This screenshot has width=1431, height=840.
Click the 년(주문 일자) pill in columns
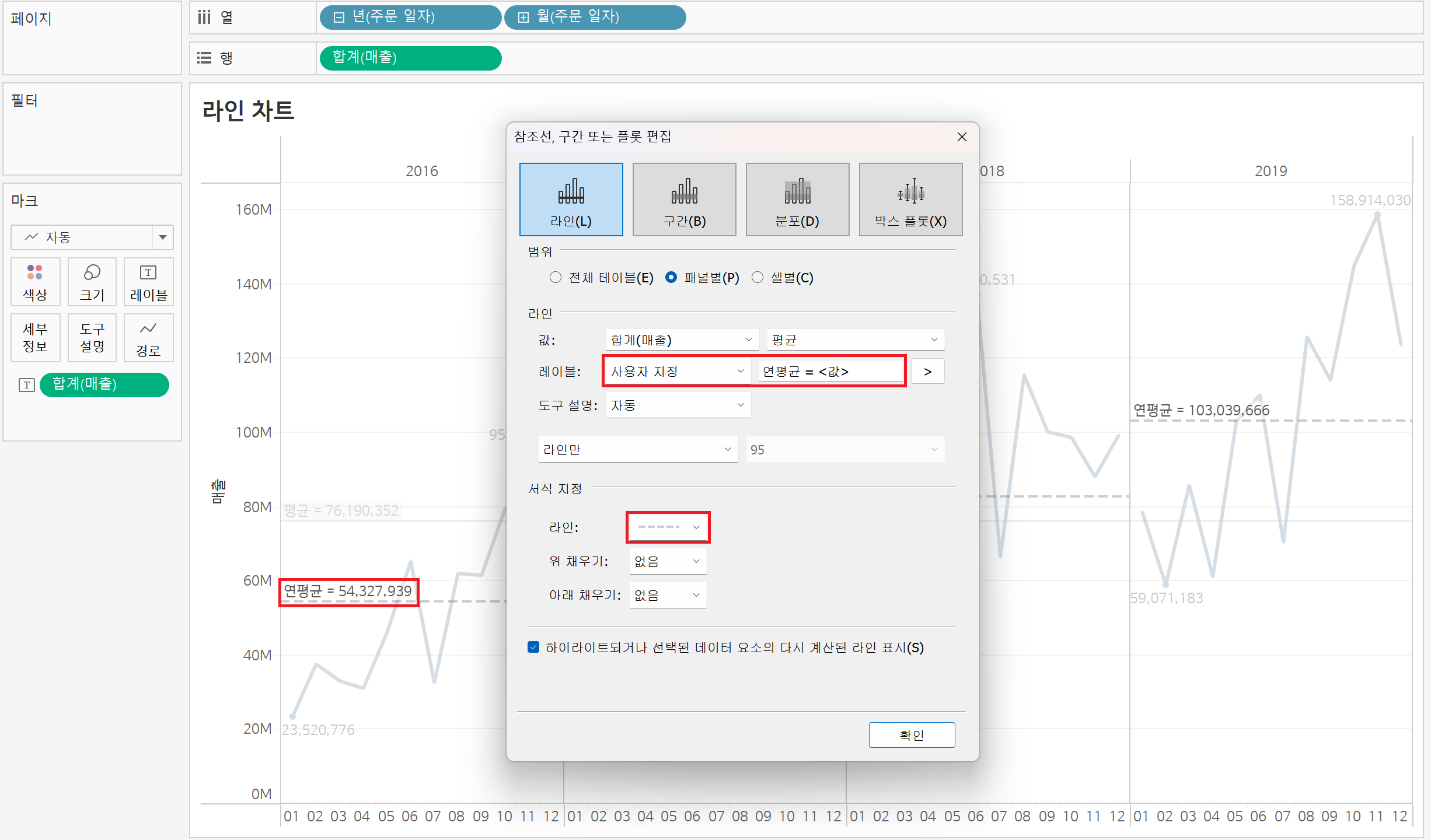click(x=410, y=17)
